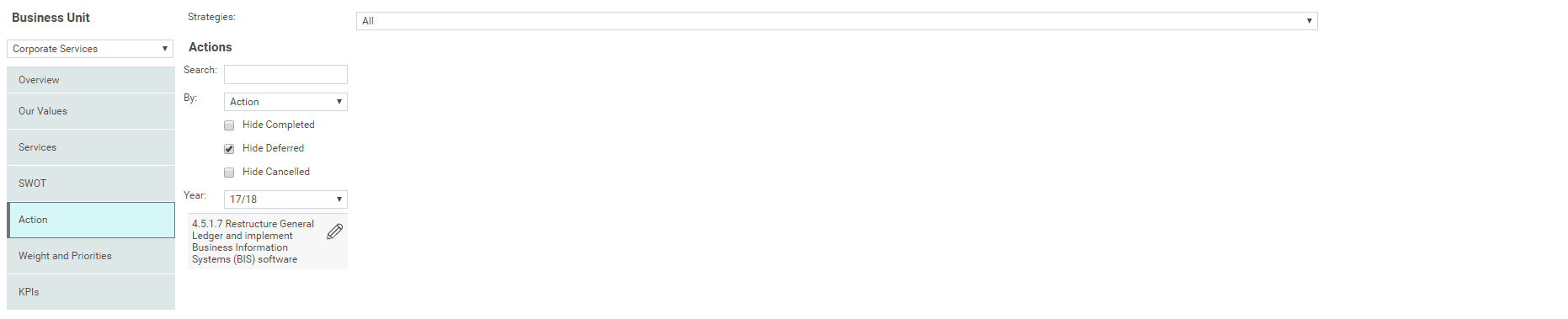Click the Hide Completed label text
This screenshot has width=1568, height=319.
click(278, 125)
